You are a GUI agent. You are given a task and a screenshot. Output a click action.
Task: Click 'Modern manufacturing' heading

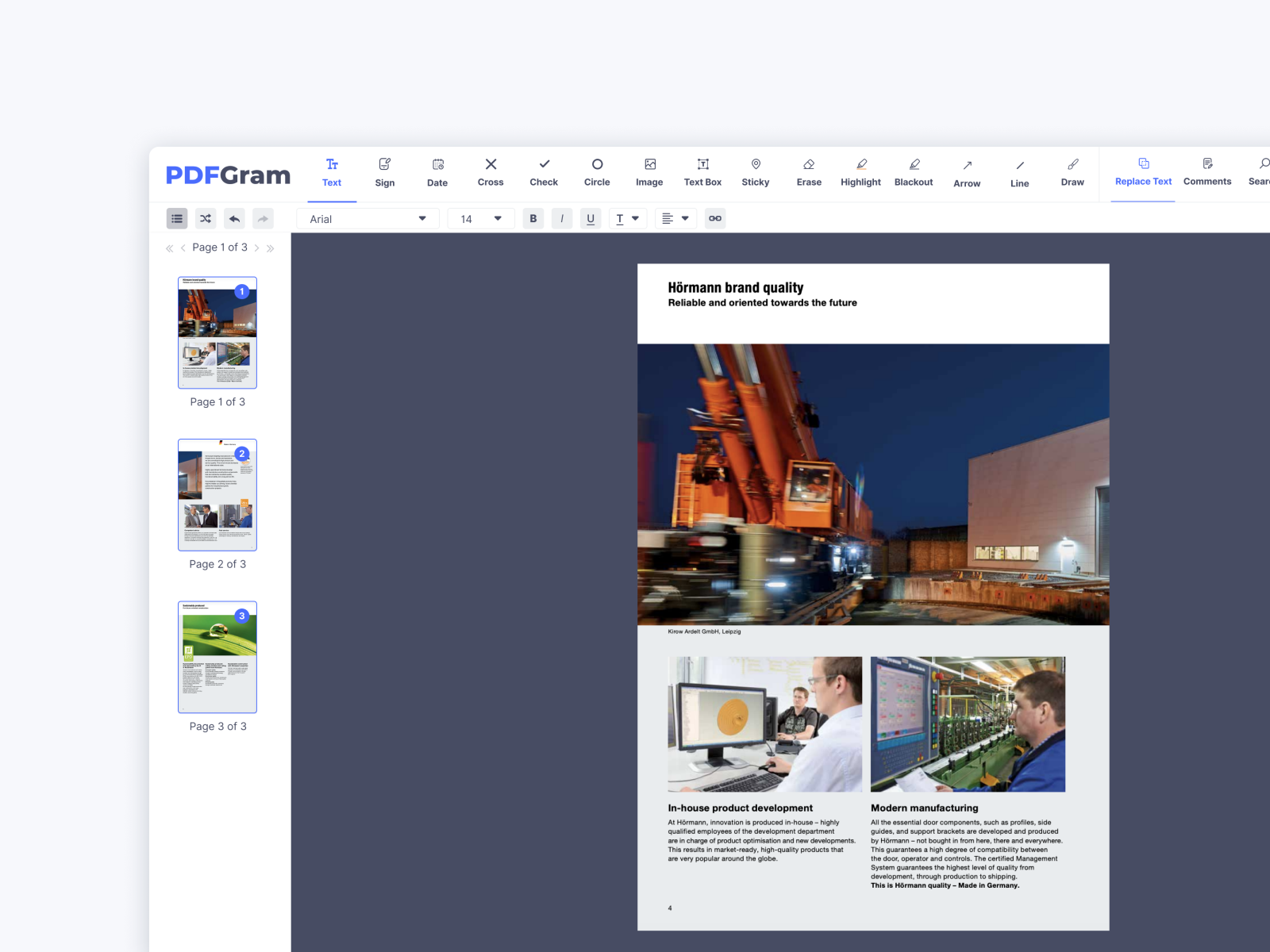coord(925,808)
